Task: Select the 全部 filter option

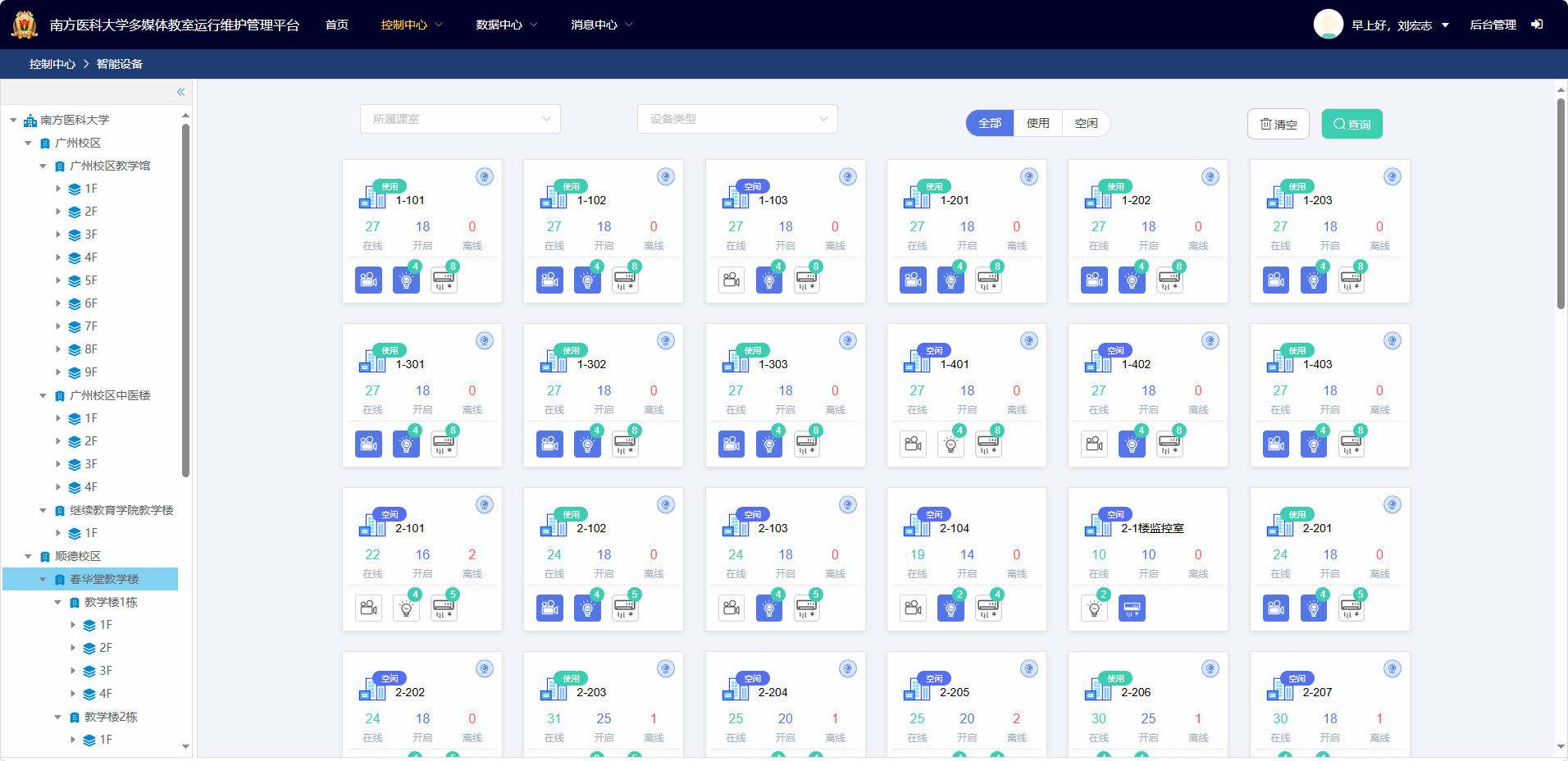Action: [990, 123]
